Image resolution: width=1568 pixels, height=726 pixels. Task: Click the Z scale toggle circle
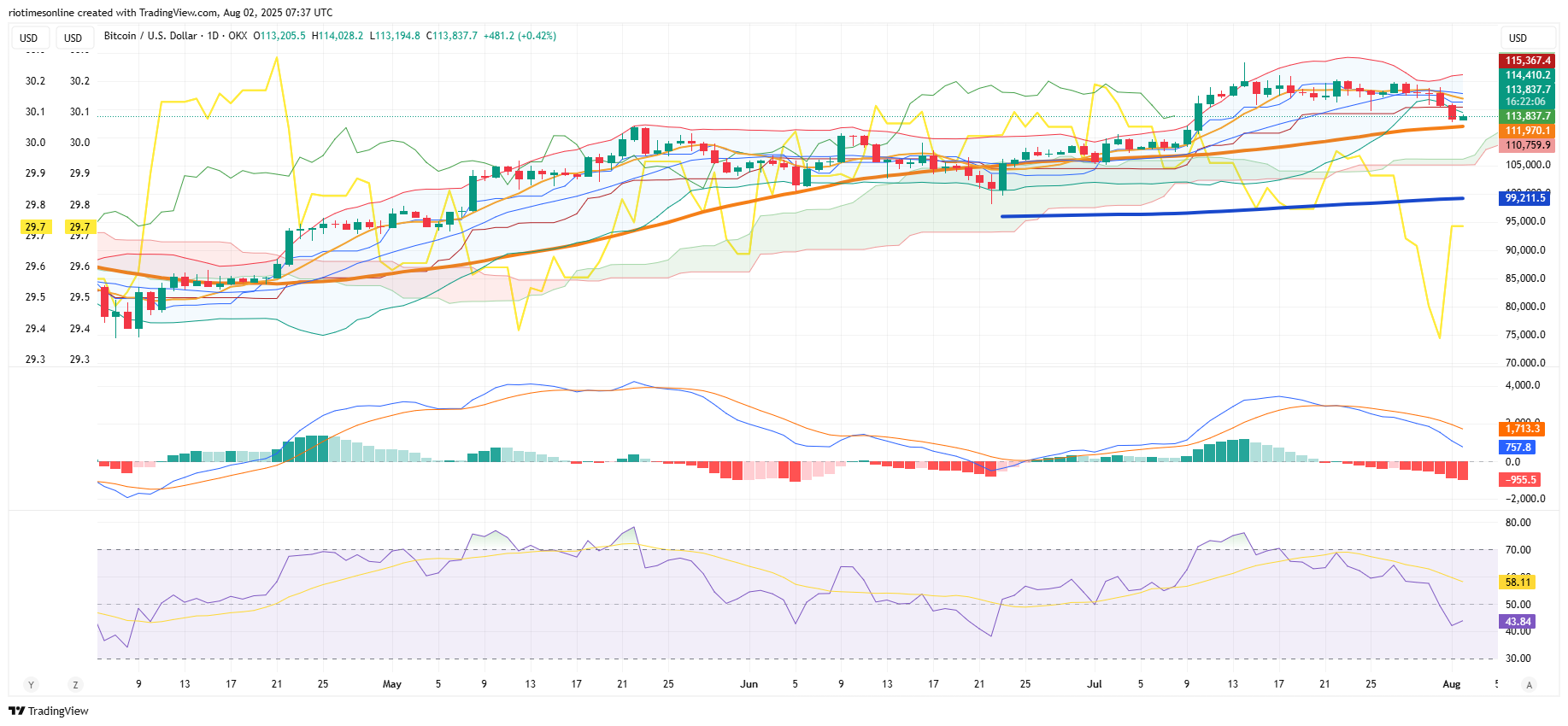click(75, 684)
